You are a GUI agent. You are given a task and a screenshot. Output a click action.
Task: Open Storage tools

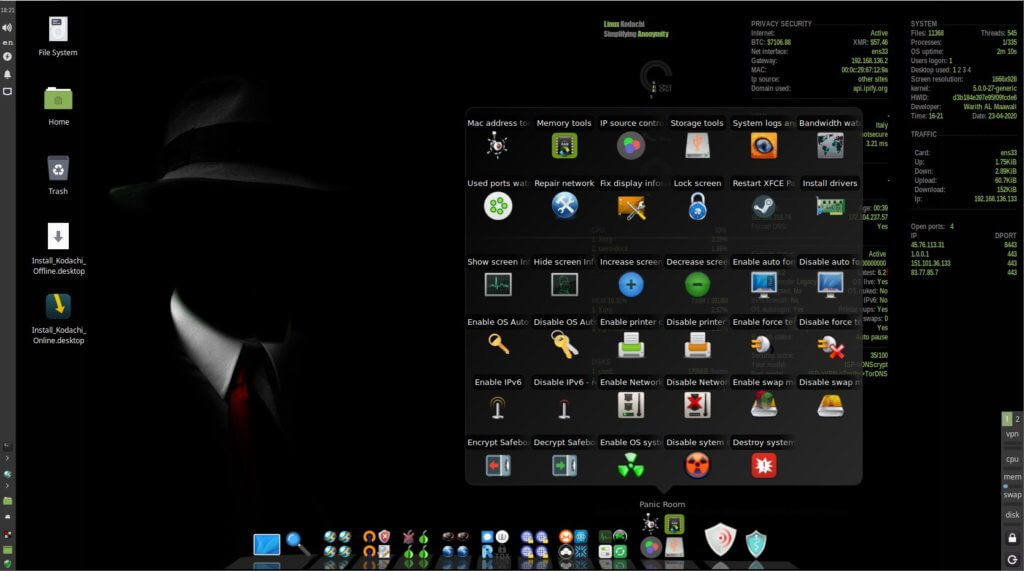tap(697, 146)
